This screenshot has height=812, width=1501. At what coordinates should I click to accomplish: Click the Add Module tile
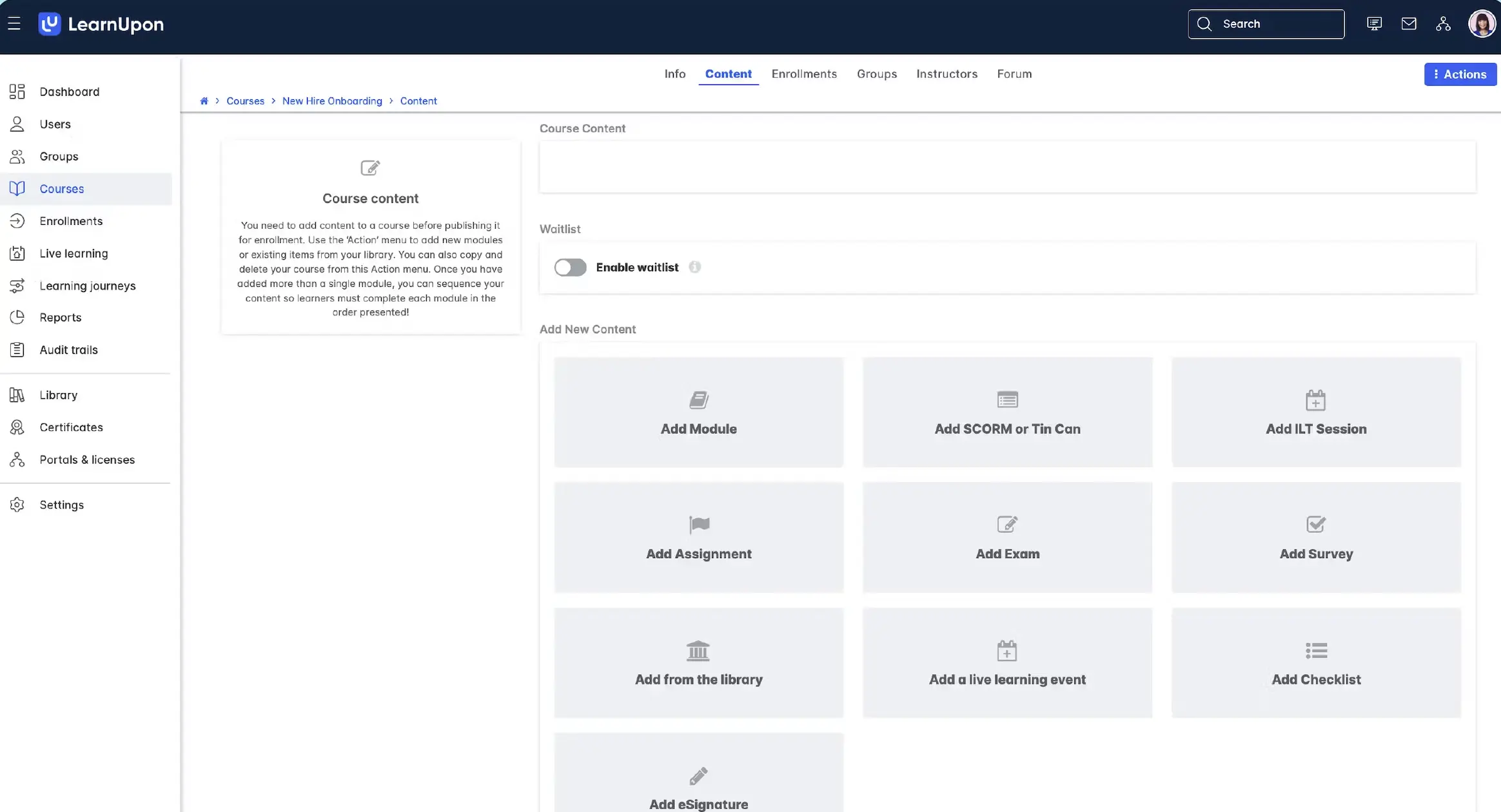click(x=698, y=412)
